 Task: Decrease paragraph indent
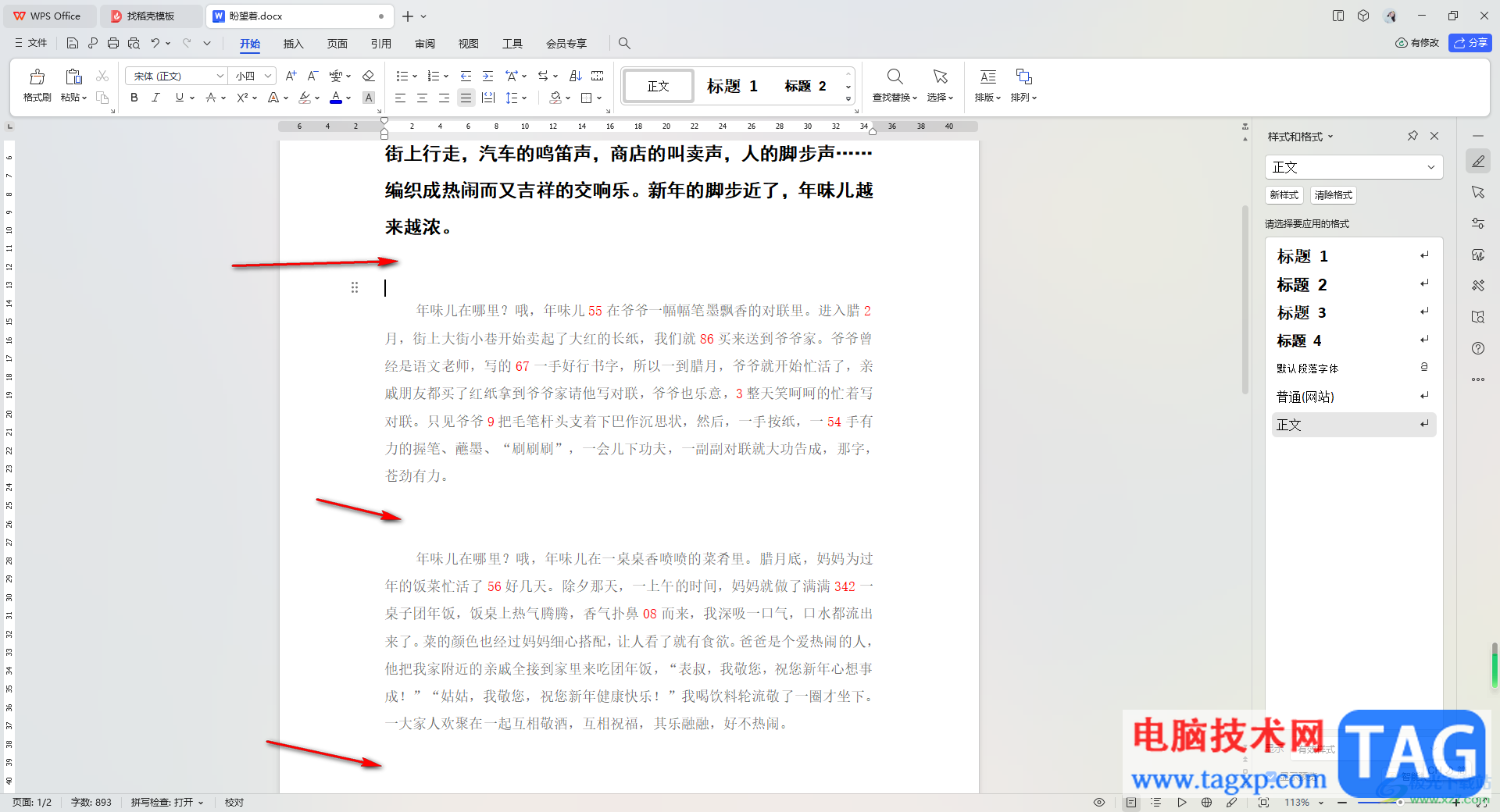coord(466,76)
